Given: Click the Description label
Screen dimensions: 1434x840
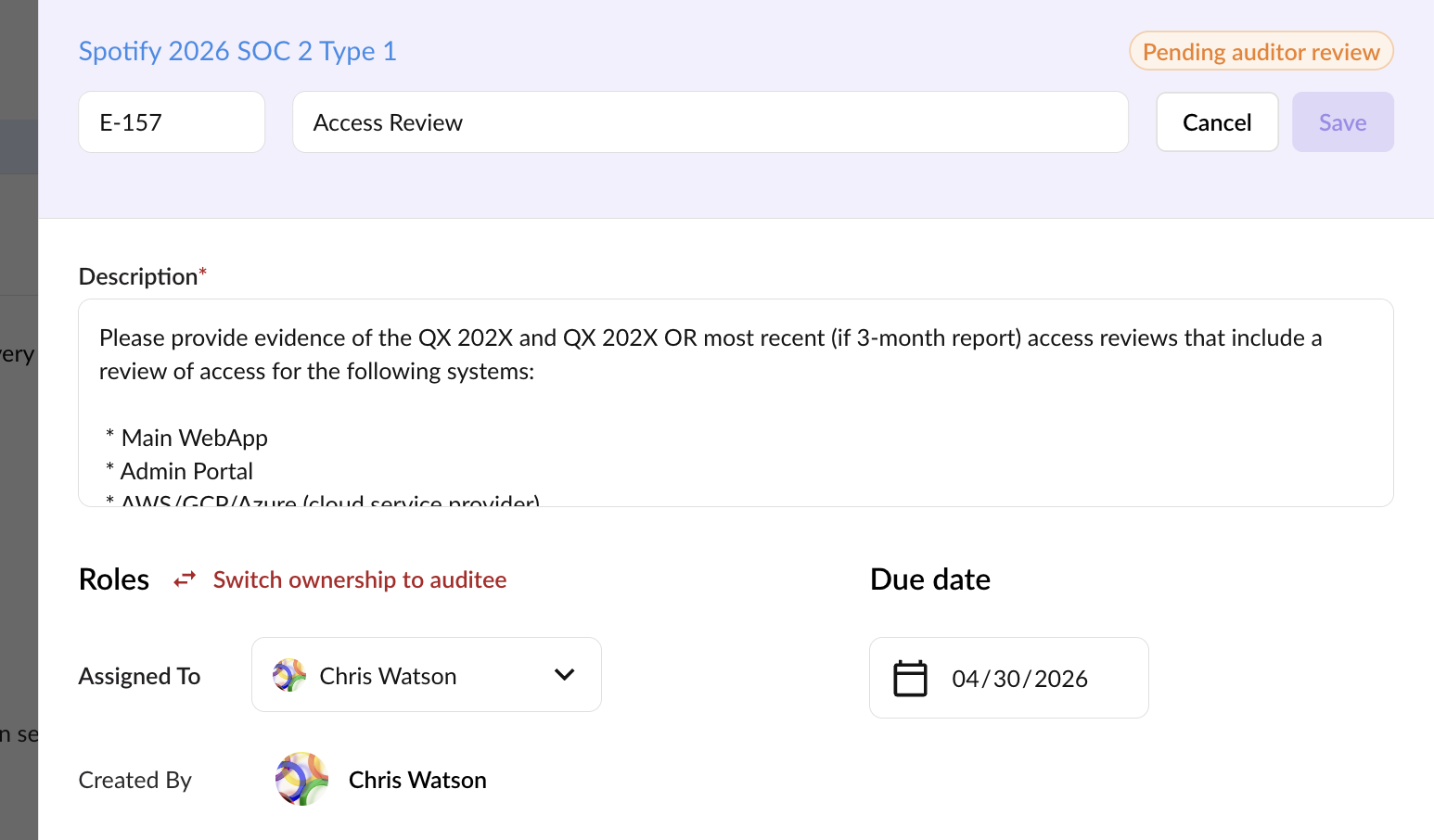Looking at the screenshot, I should coord(138,276).
